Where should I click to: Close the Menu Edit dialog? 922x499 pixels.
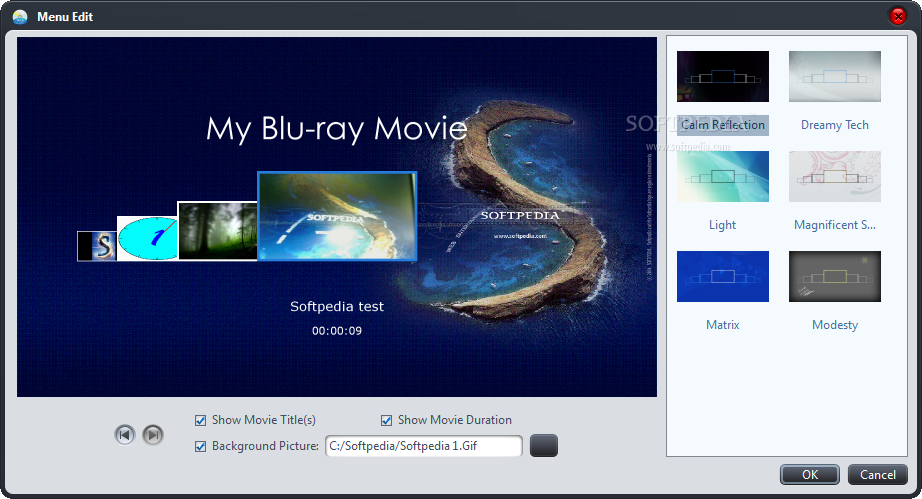[897, 16]
